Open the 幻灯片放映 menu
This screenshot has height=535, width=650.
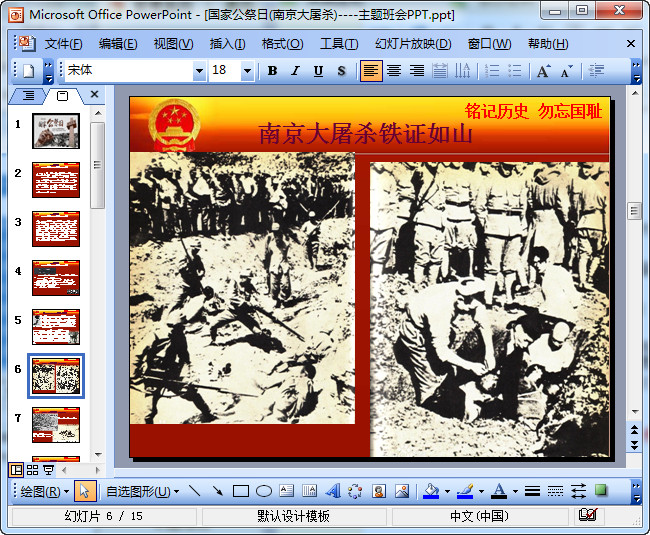tap(413, 44)
